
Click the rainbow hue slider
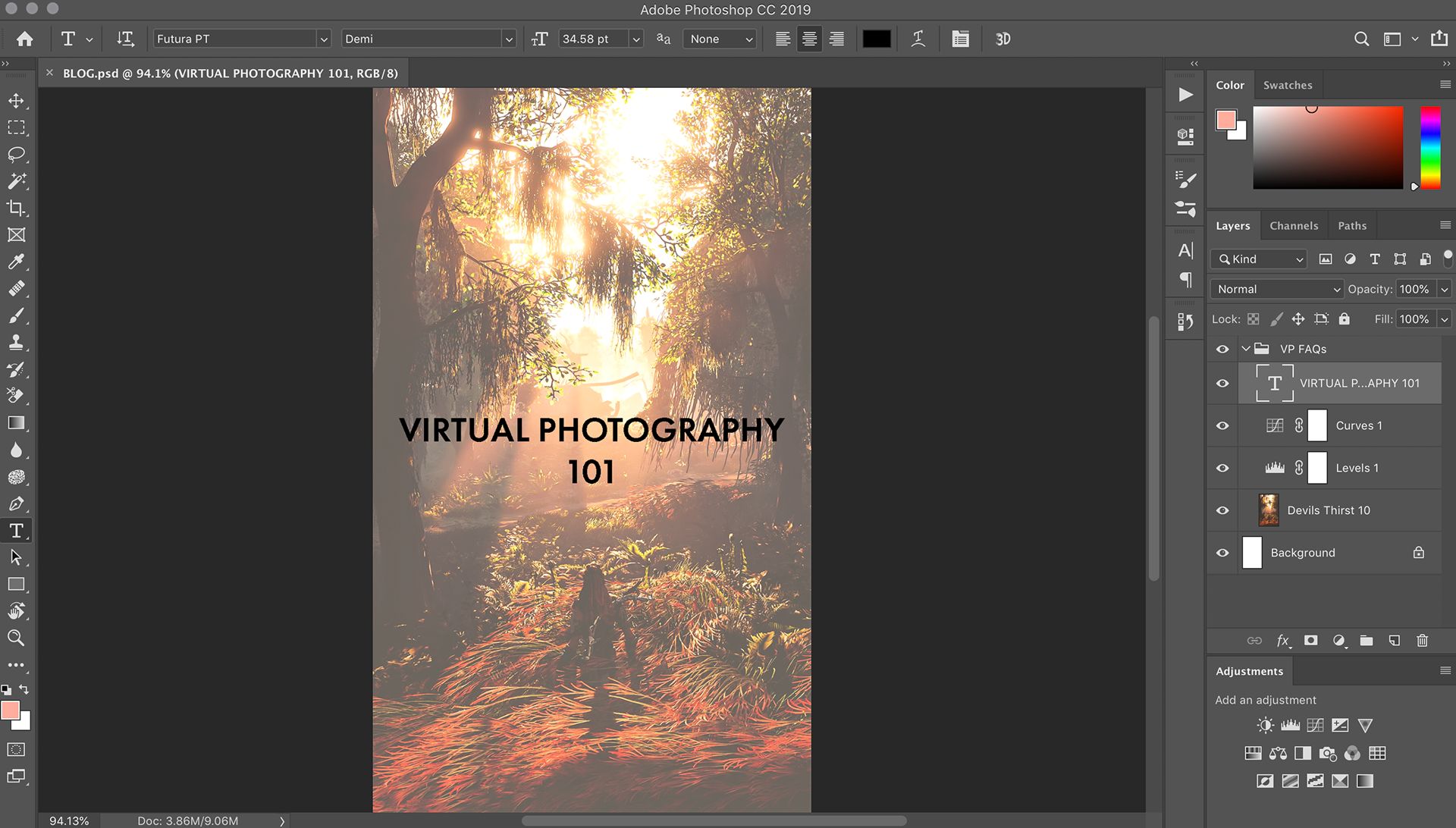click(x=1430, y=147)
